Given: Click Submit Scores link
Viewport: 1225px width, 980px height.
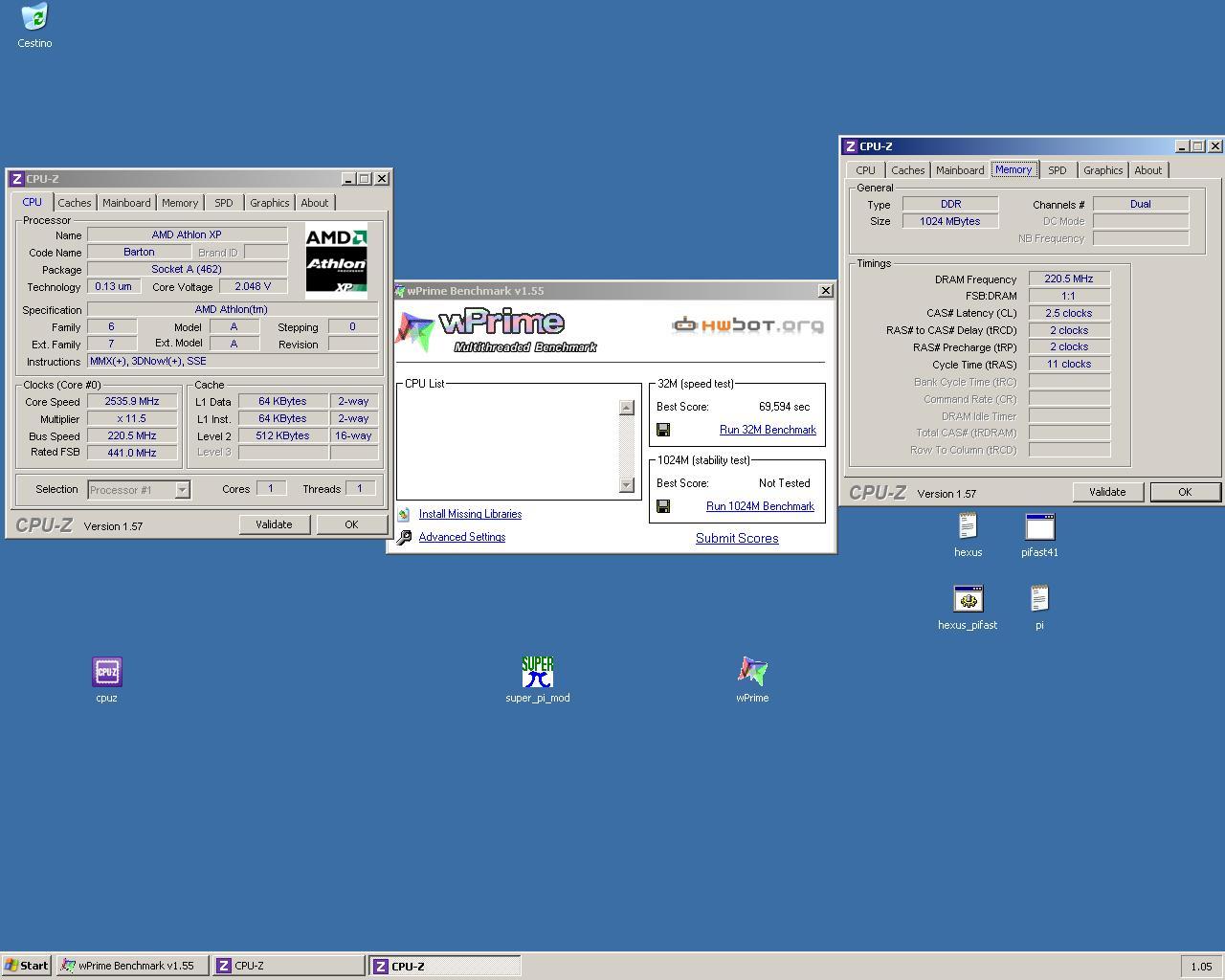Looking at the screenshot, I should coord(737,539).
